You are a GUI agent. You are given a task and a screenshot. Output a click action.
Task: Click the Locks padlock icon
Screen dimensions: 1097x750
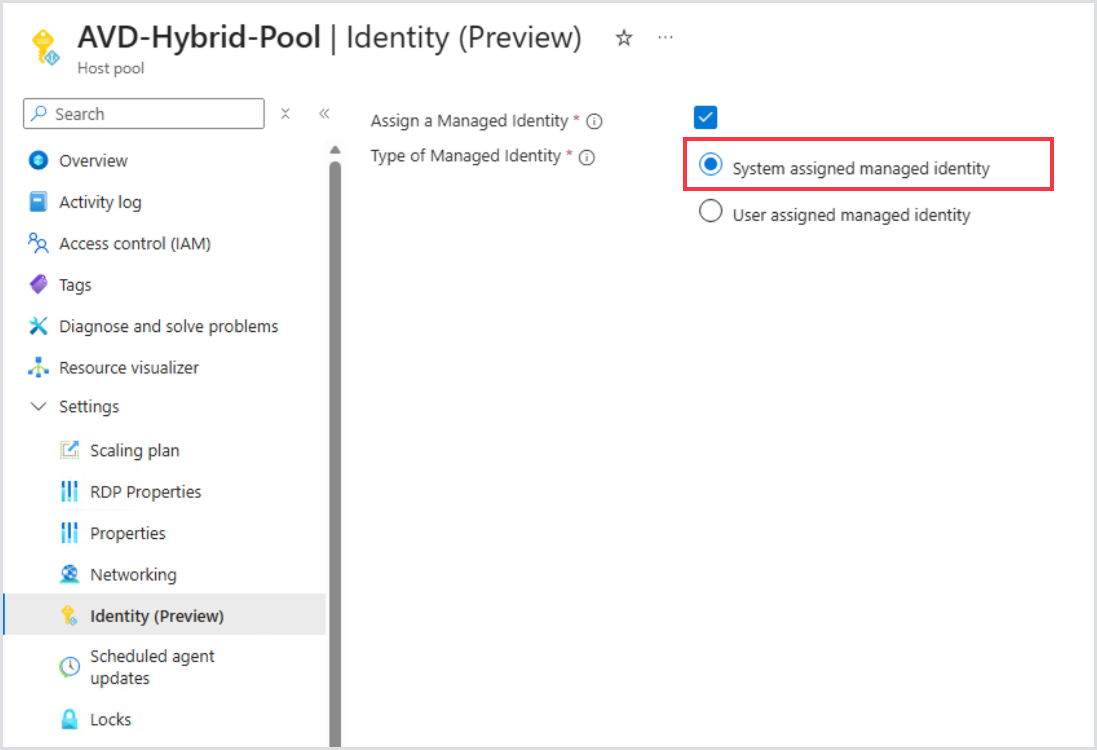69,719
